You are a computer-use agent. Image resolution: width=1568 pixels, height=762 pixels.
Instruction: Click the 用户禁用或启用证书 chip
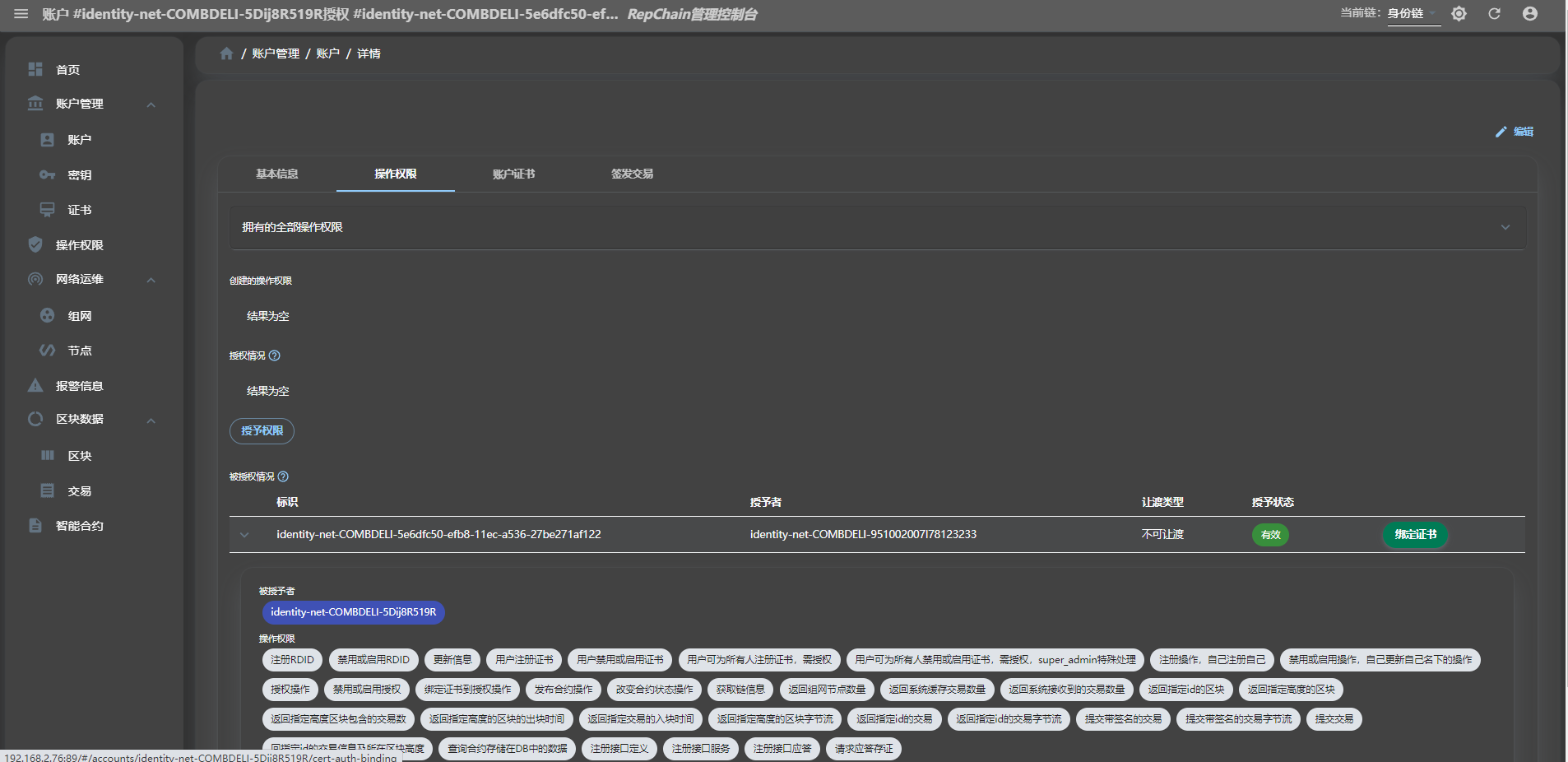pos(620,660)
